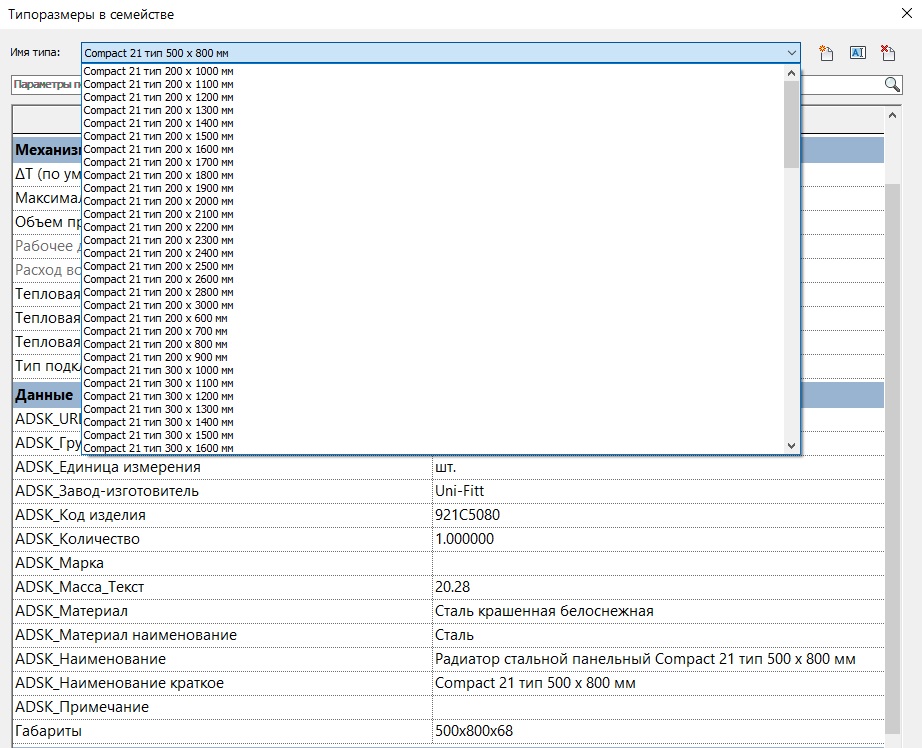Click the empty ADSK_Марка value cell
Viewport: 922px width, 748px height.
[x=658, y=563]
